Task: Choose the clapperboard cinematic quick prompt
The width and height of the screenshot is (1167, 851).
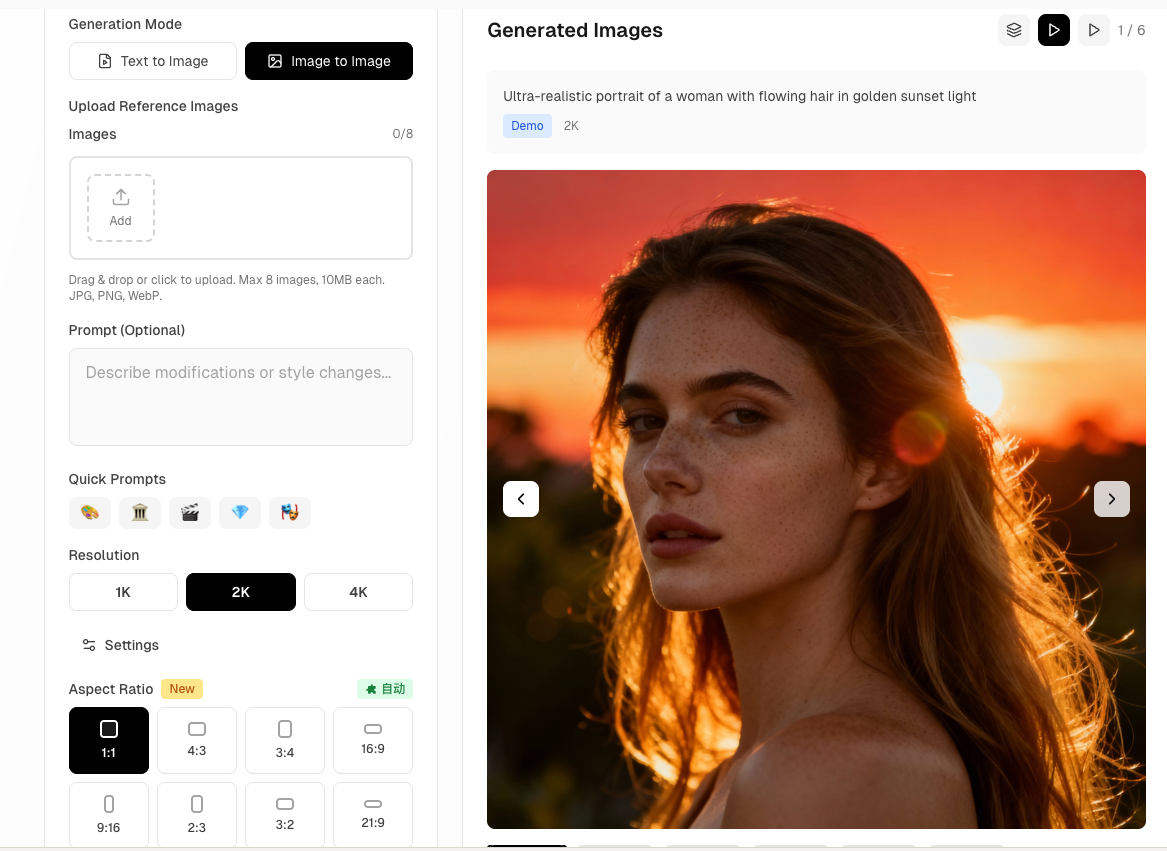Action: pos(189,512)
